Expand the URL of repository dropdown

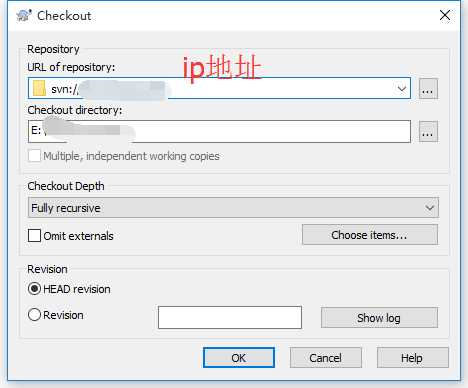(x=402, y=89)
